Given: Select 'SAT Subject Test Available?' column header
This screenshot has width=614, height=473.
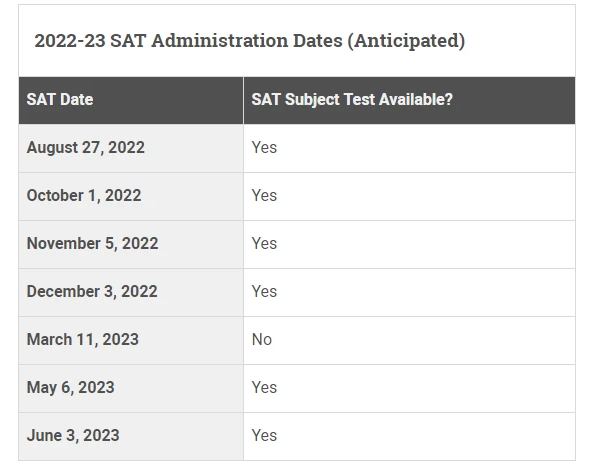Looking at the screenshot, I should pos(352,100).
